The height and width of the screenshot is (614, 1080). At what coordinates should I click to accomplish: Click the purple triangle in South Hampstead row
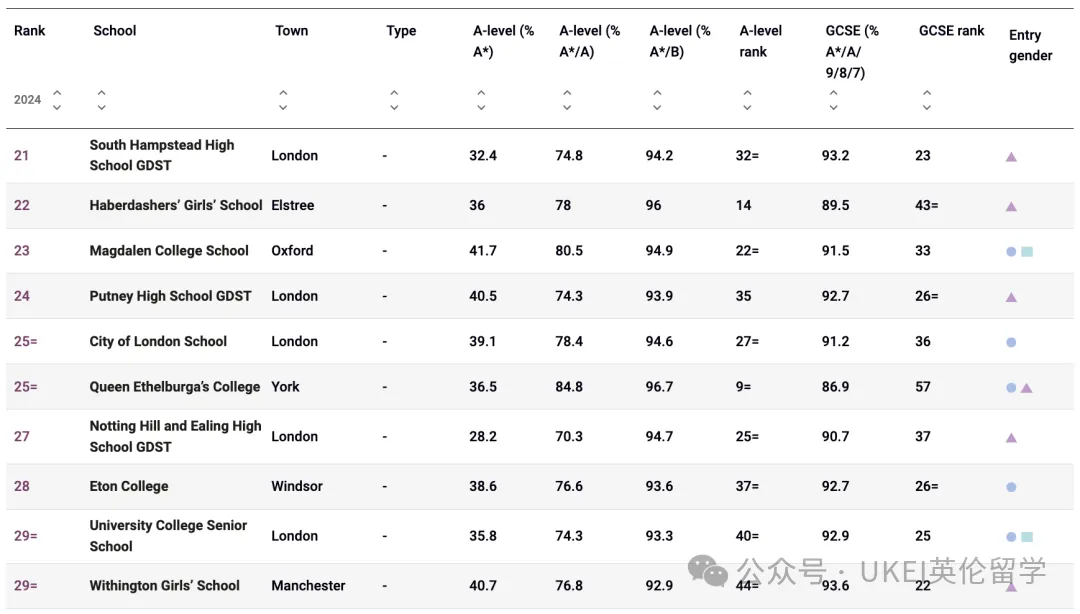(x=1011, y=157)
